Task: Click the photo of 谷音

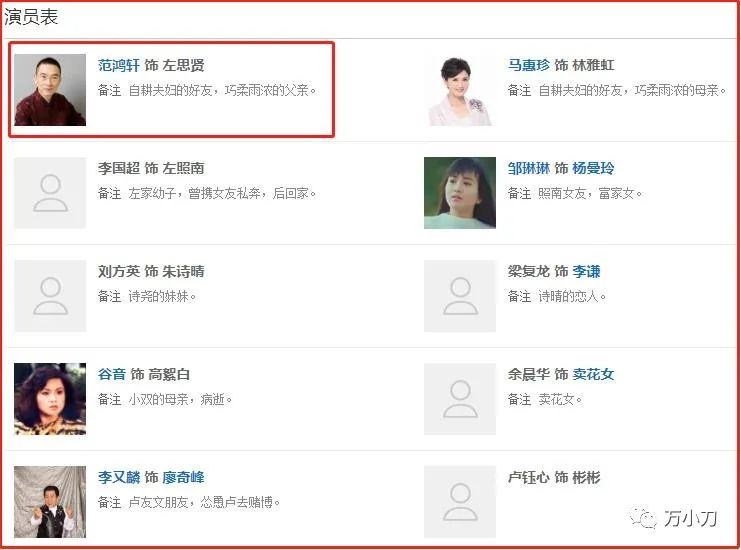Action: [x=50, y=399]
